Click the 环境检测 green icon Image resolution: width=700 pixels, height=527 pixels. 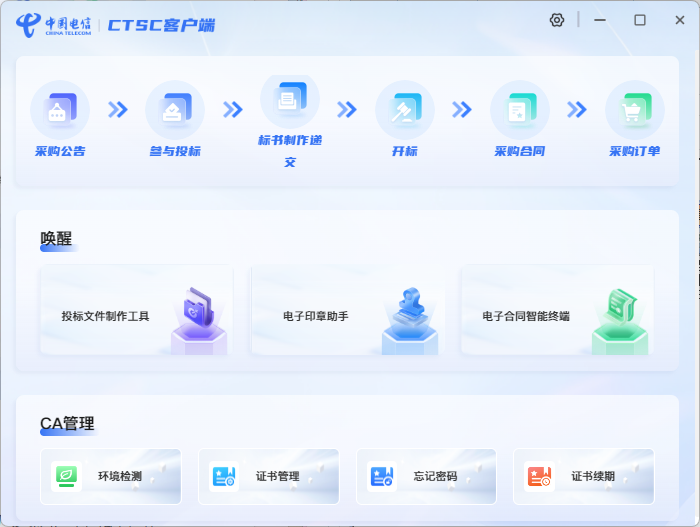[66, 476]
